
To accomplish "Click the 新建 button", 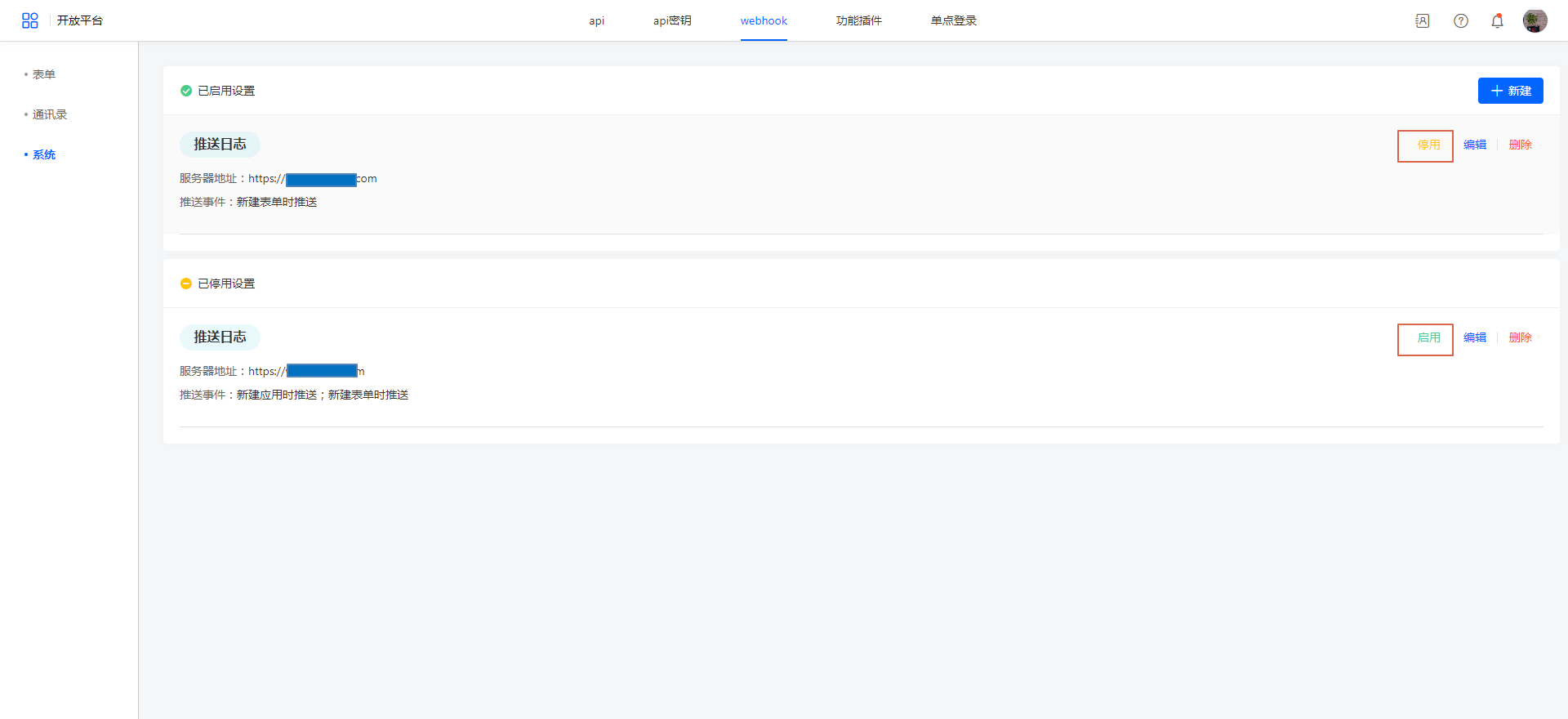I will pyautogui.click(x=1510, y=91).
